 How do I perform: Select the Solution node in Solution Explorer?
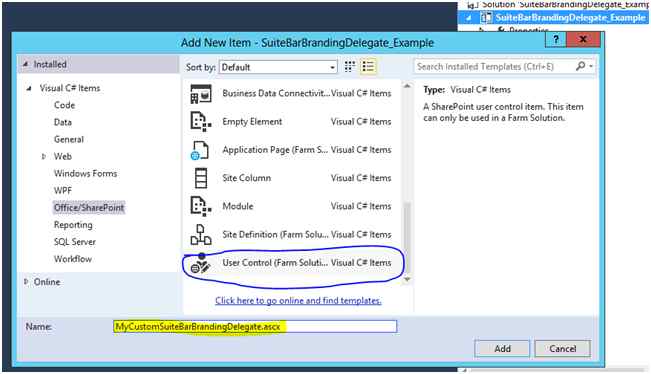(565, 5)
